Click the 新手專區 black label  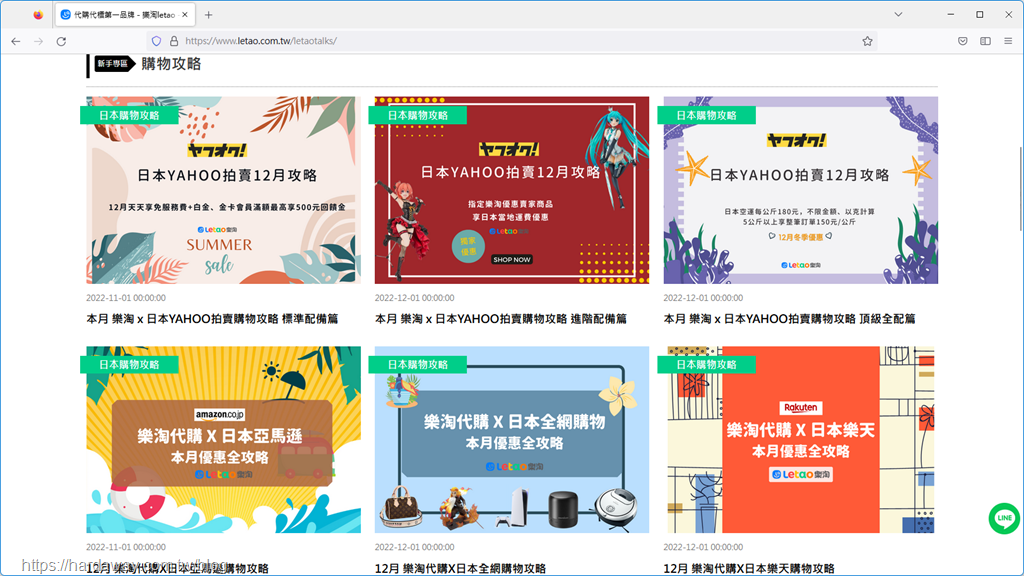coord(114,63)
